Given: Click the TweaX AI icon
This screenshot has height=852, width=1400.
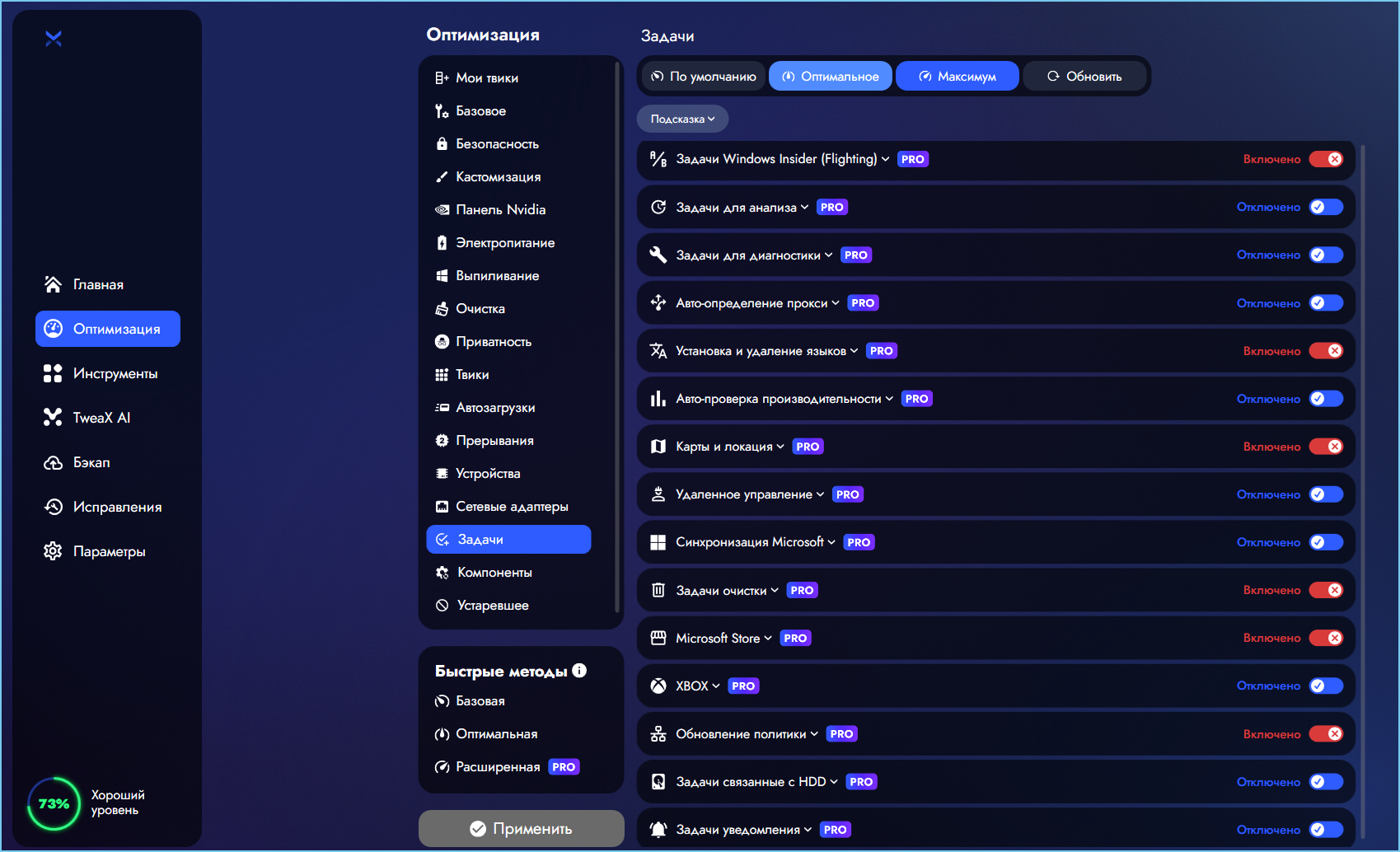Looking at the screenshot, I should pos(53,418).
